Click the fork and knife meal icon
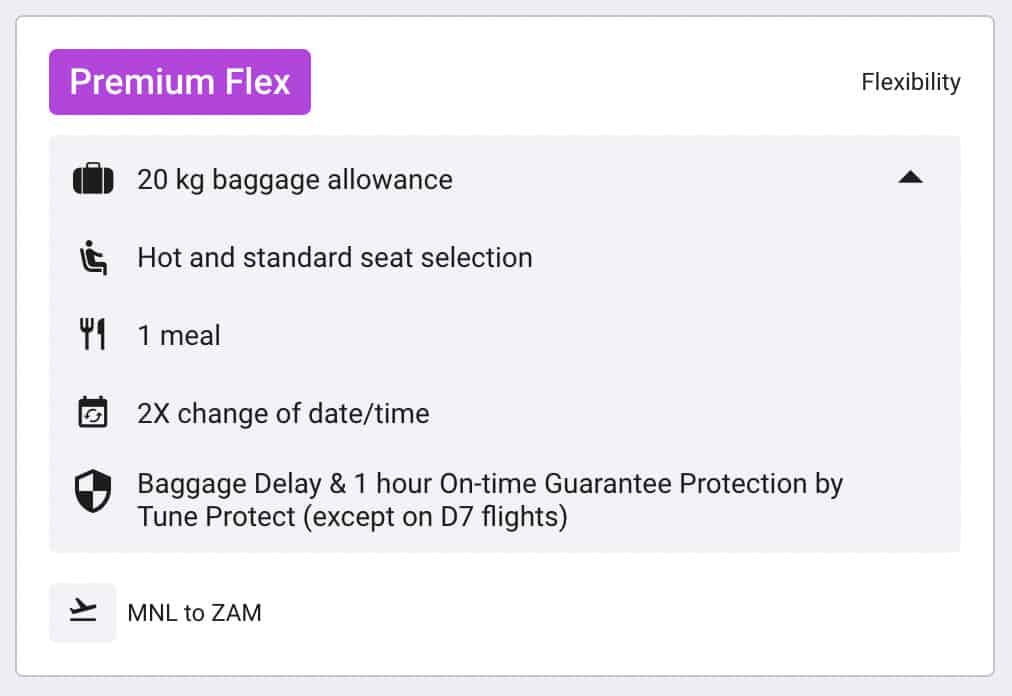The width and height of the screenshot is (1012, 696). (x=93, y=335)
